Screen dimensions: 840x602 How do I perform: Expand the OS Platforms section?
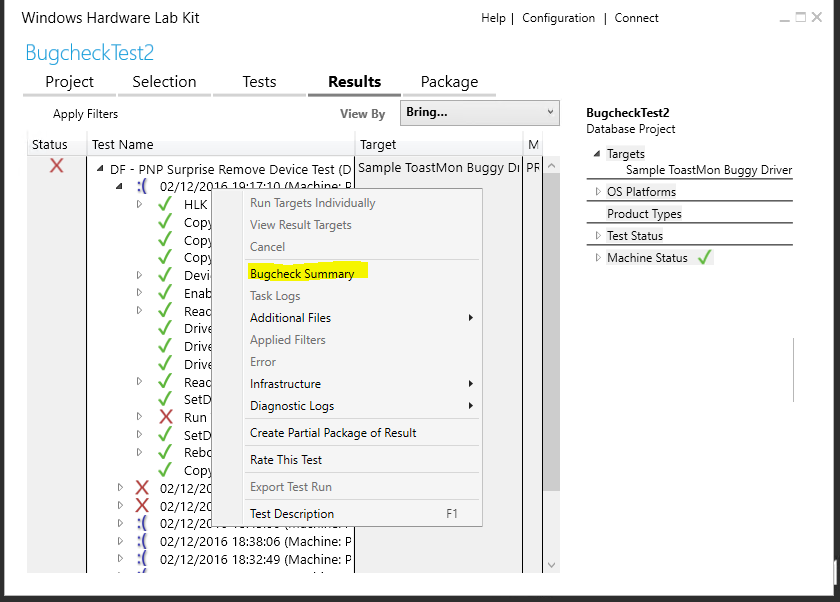[598, 191]
